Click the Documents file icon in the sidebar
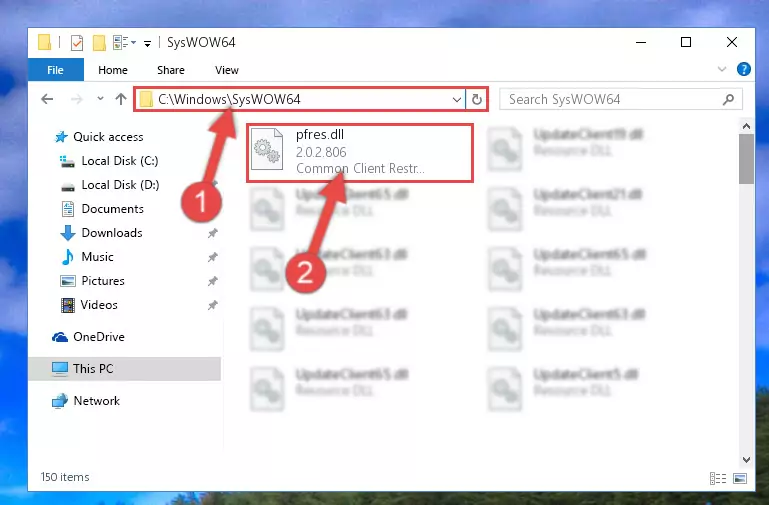This screenshot has height=505, width=769. coord(68,209)
